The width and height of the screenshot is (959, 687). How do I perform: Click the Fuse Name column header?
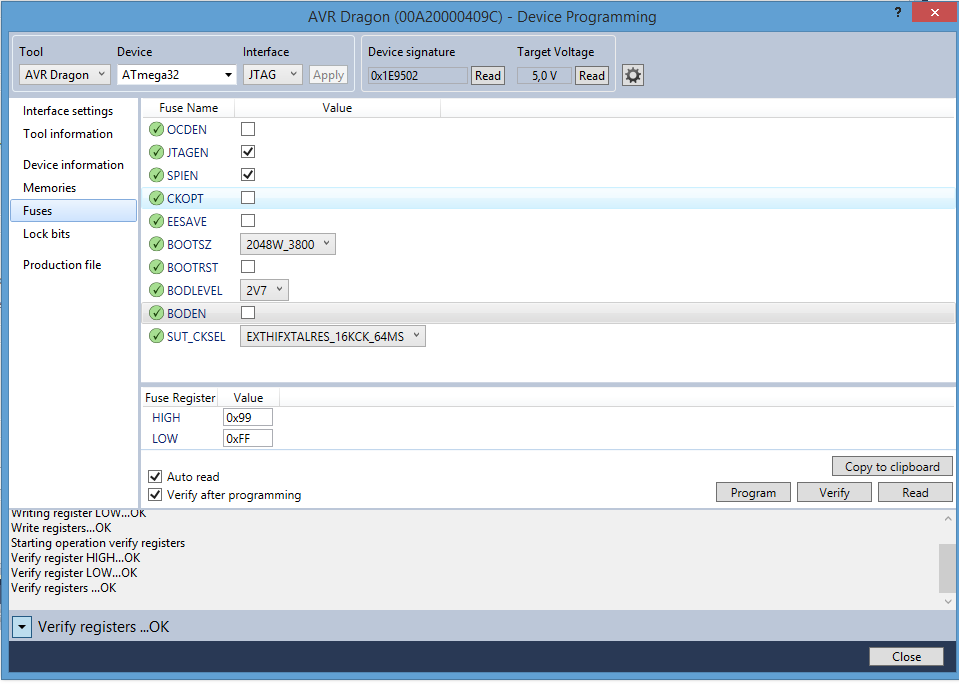(188, 108)
